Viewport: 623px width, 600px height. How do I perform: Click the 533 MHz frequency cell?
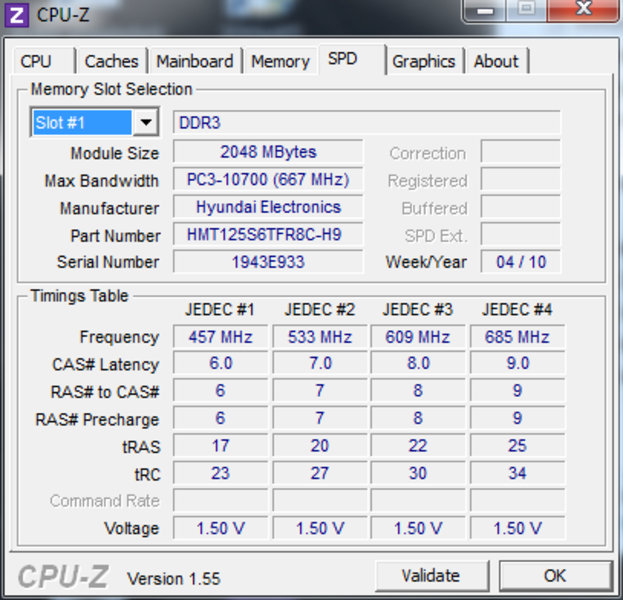pos(320,337)
